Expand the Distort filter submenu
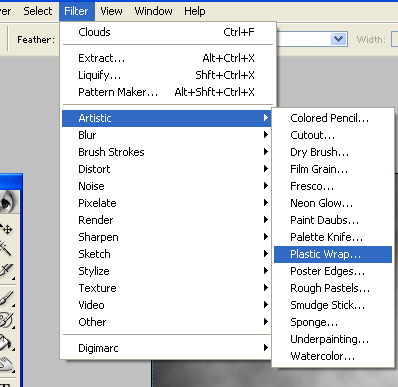 point(167,169)
